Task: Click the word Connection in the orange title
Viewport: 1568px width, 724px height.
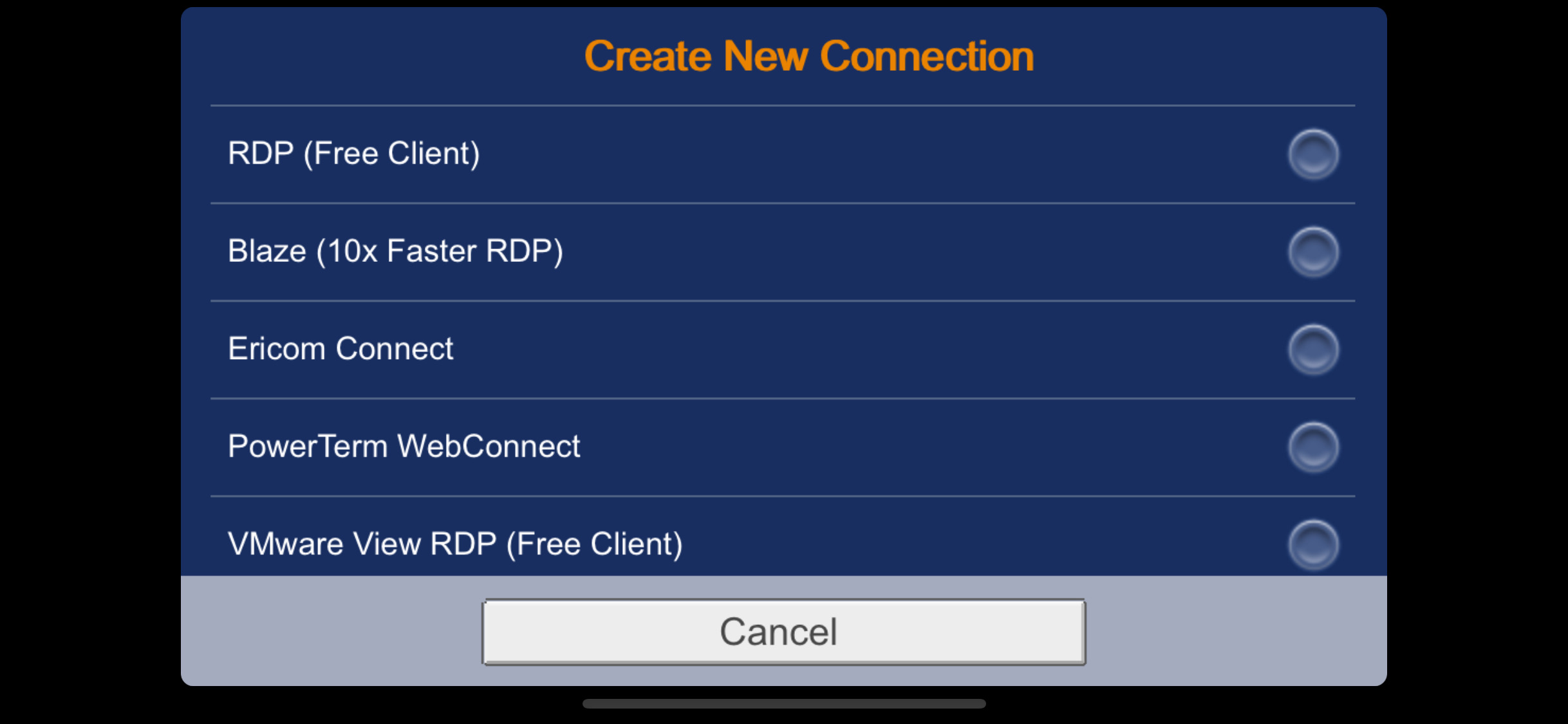Action: (927, 56)
